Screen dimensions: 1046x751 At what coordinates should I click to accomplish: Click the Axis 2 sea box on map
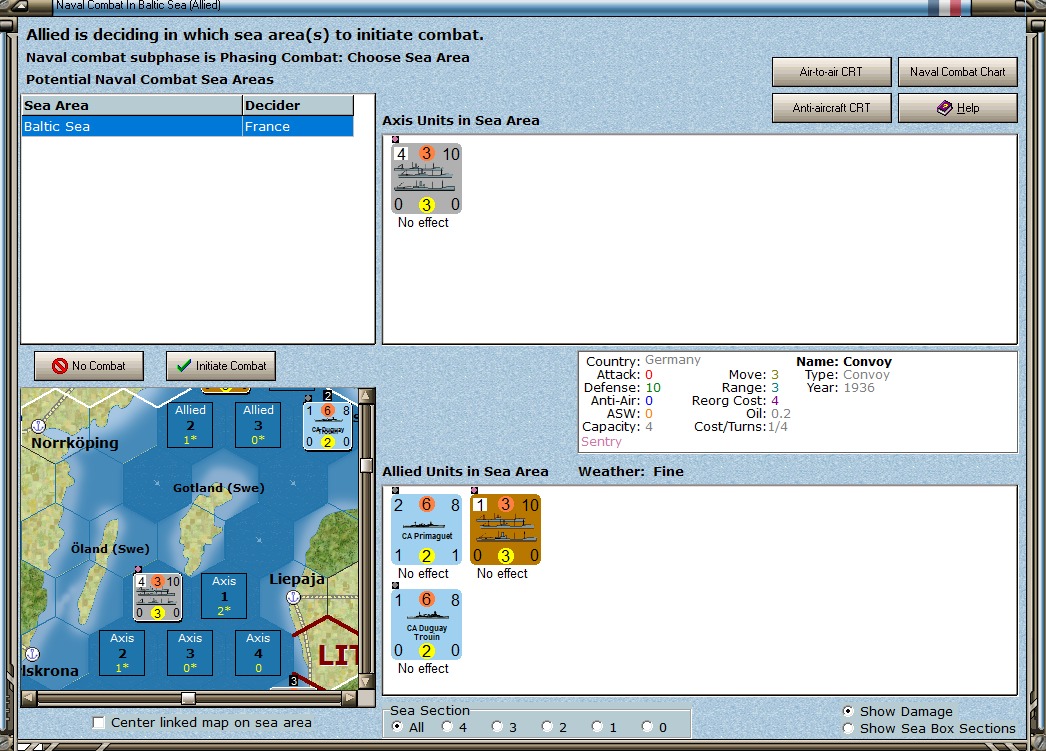(122, 653)
